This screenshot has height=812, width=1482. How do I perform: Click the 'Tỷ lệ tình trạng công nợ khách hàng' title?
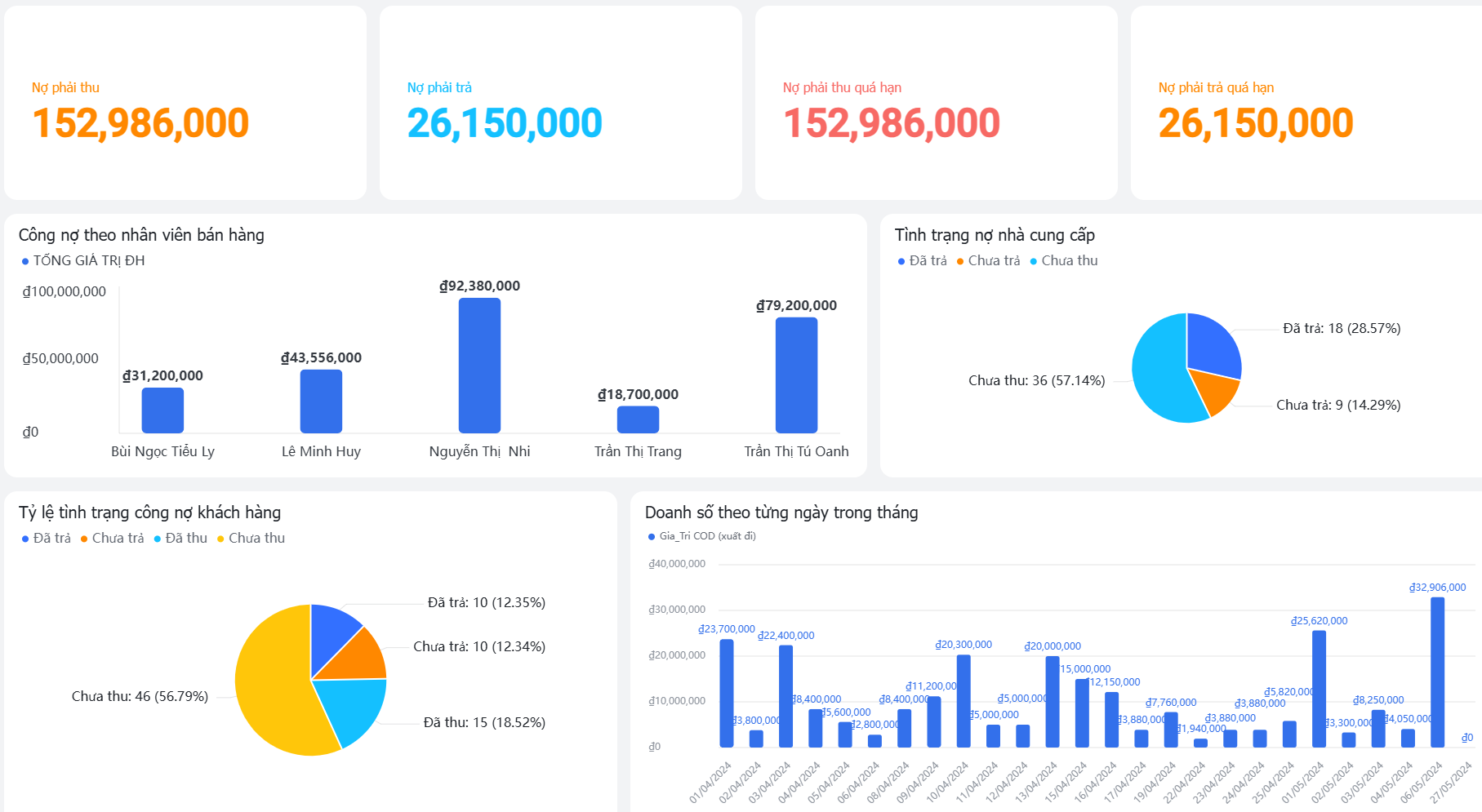pos(149,512)
